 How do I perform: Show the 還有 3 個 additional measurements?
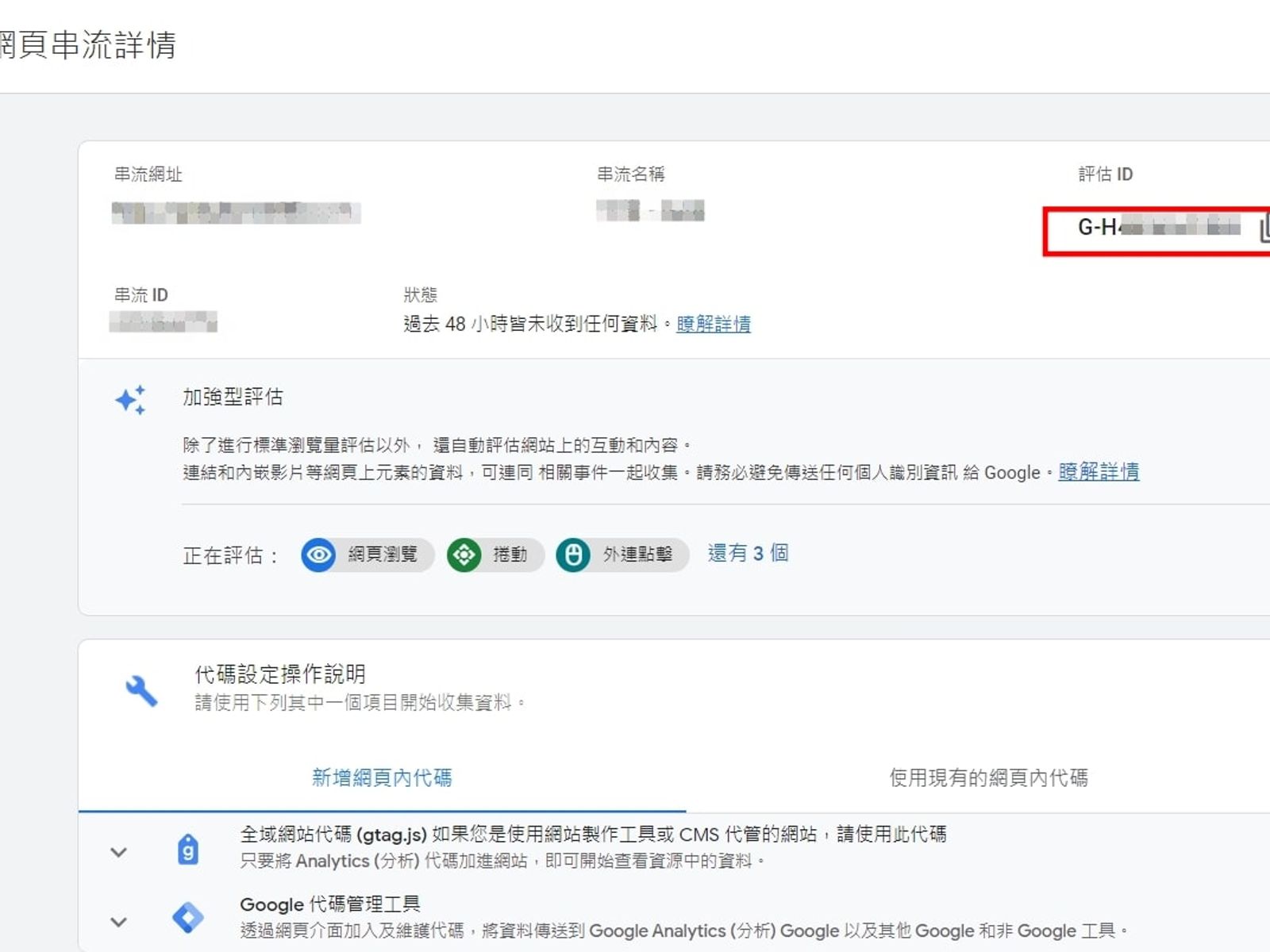click(x=748, y=553)
